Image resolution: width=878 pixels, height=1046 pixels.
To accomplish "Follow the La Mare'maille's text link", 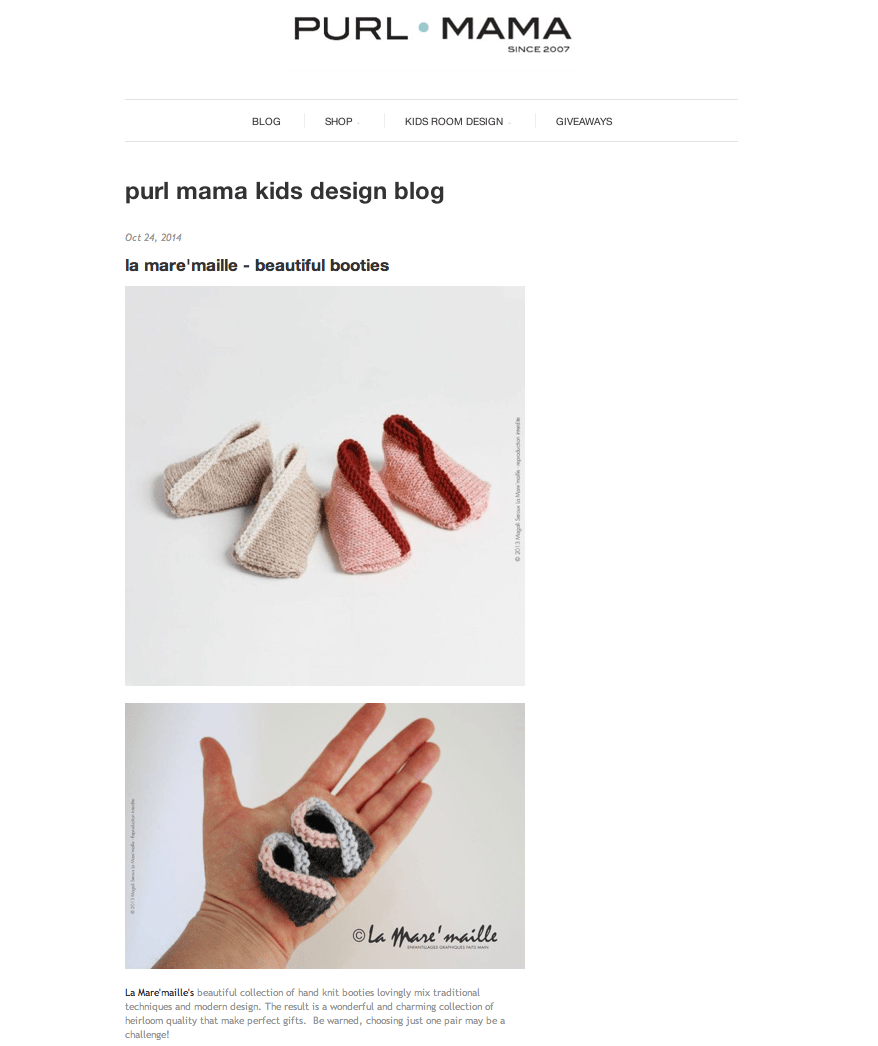I will (x=159, y=993).
